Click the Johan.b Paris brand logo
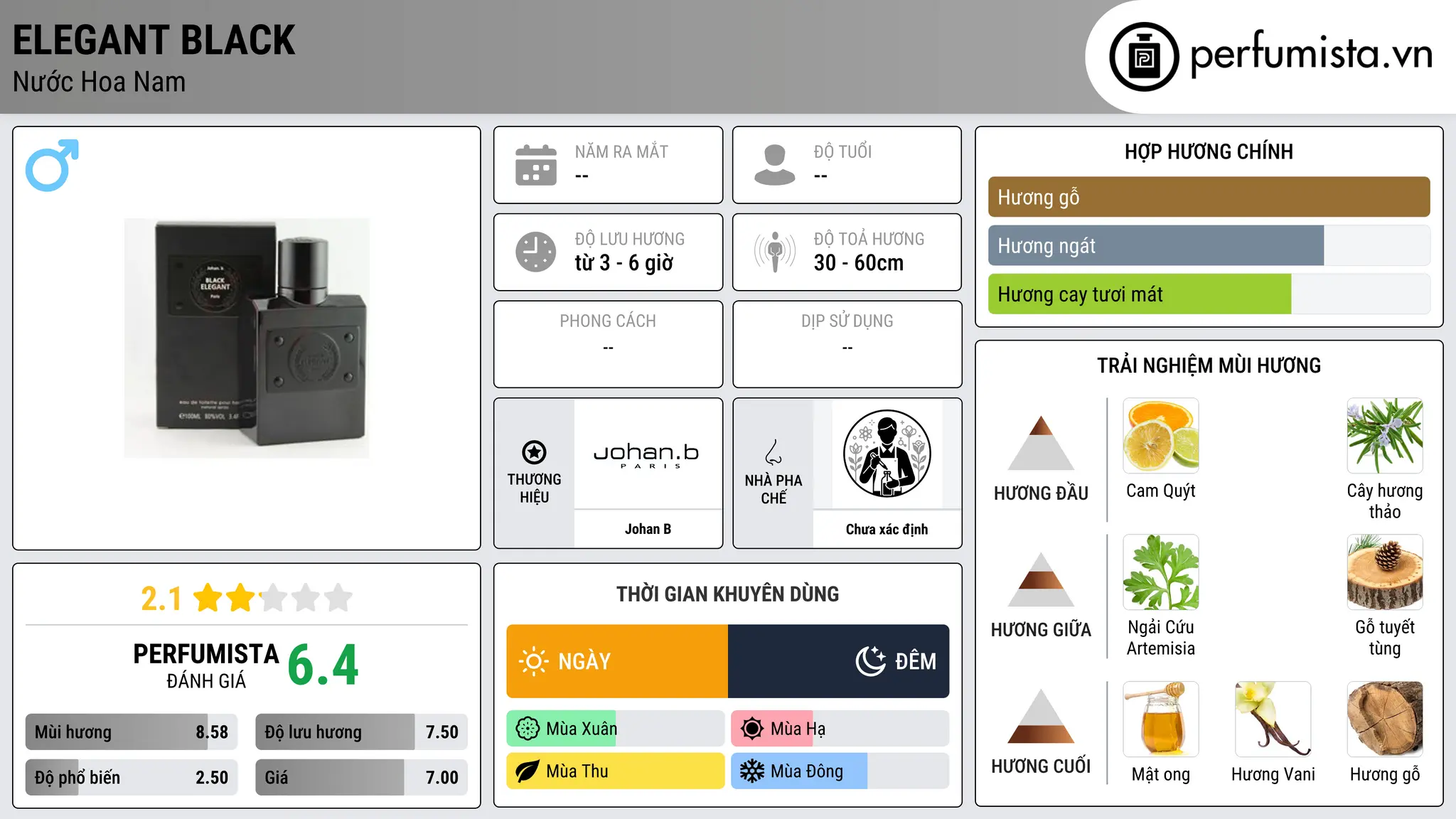This screenshot has width=1456, height=819. click(647, 455)
